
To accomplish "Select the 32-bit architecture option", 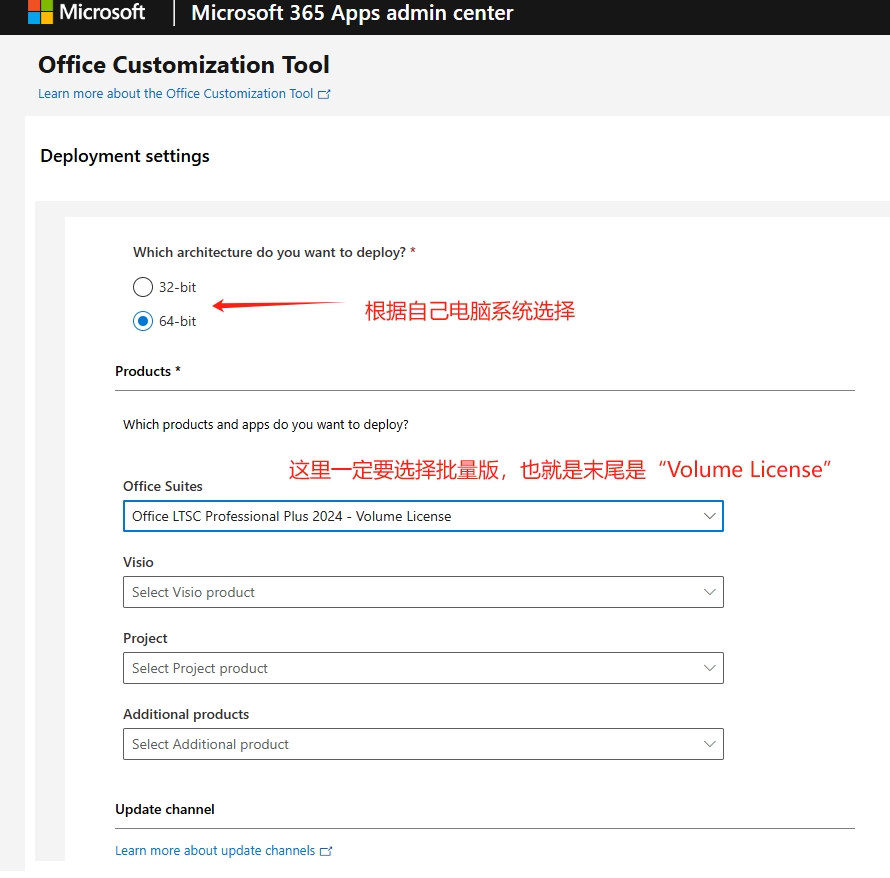I will (x=142, y=286).
